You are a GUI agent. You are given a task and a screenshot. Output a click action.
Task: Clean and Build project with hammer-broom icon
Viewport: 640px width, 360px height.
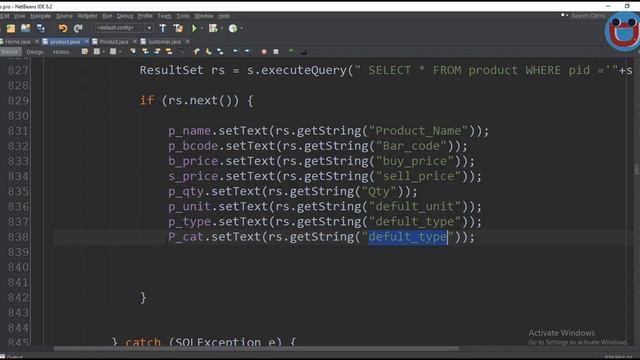click(178, 28)
